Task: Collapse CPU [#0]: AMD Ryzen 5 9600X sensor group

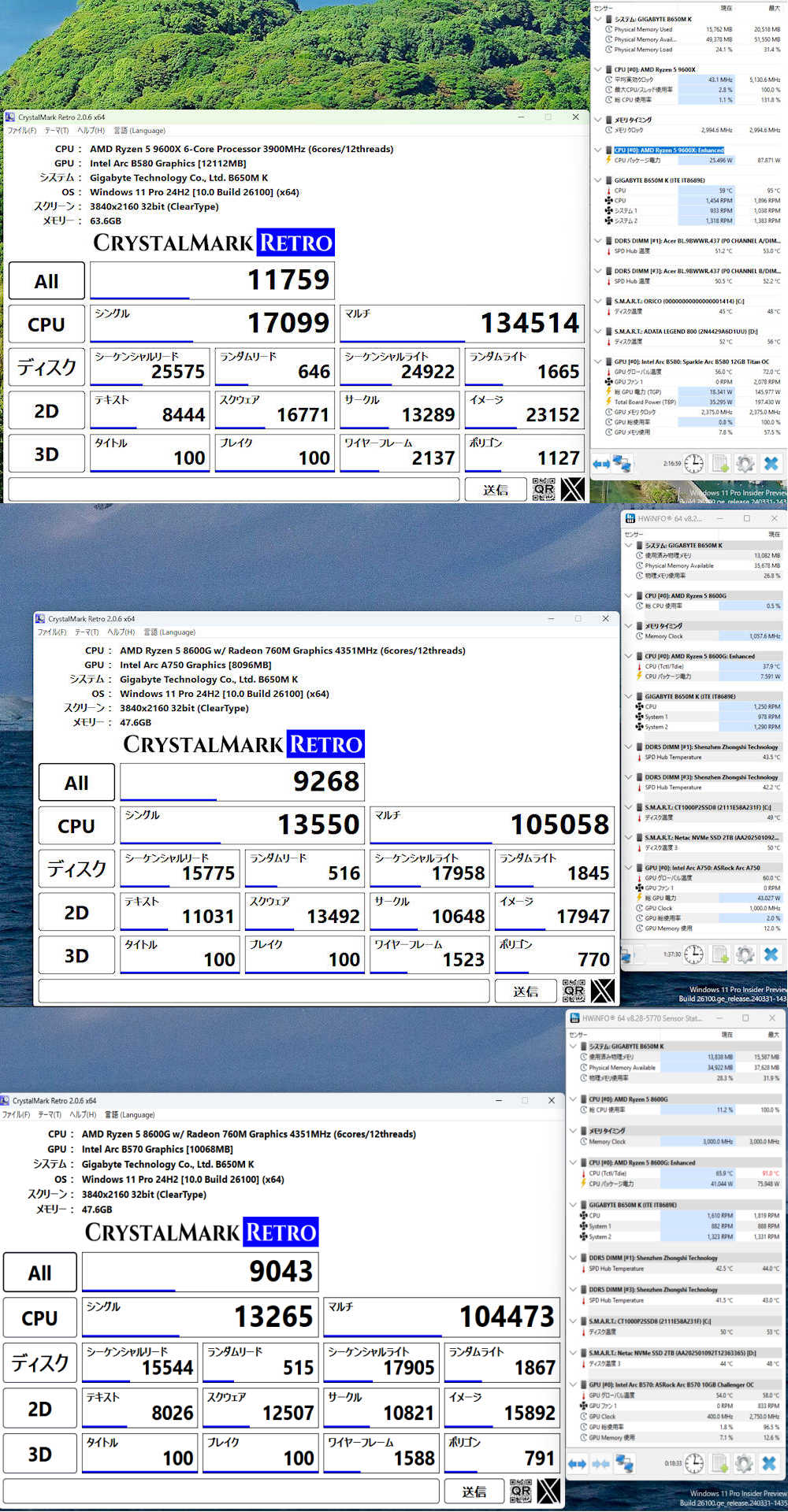Action: click(598, 69)
